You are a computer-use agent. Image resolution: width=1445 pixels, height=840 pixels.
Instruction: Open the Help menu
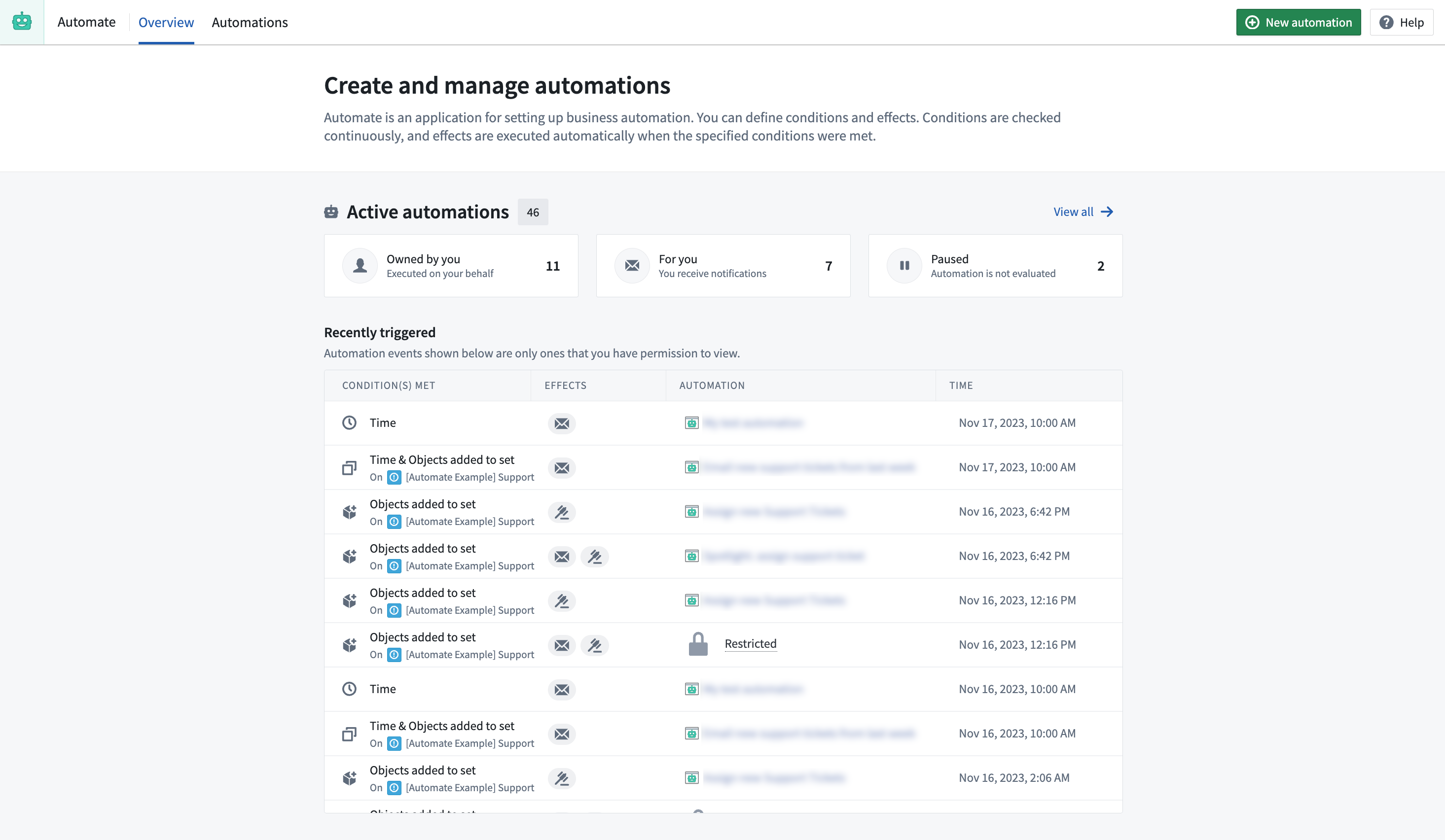tap(1401, 22)
